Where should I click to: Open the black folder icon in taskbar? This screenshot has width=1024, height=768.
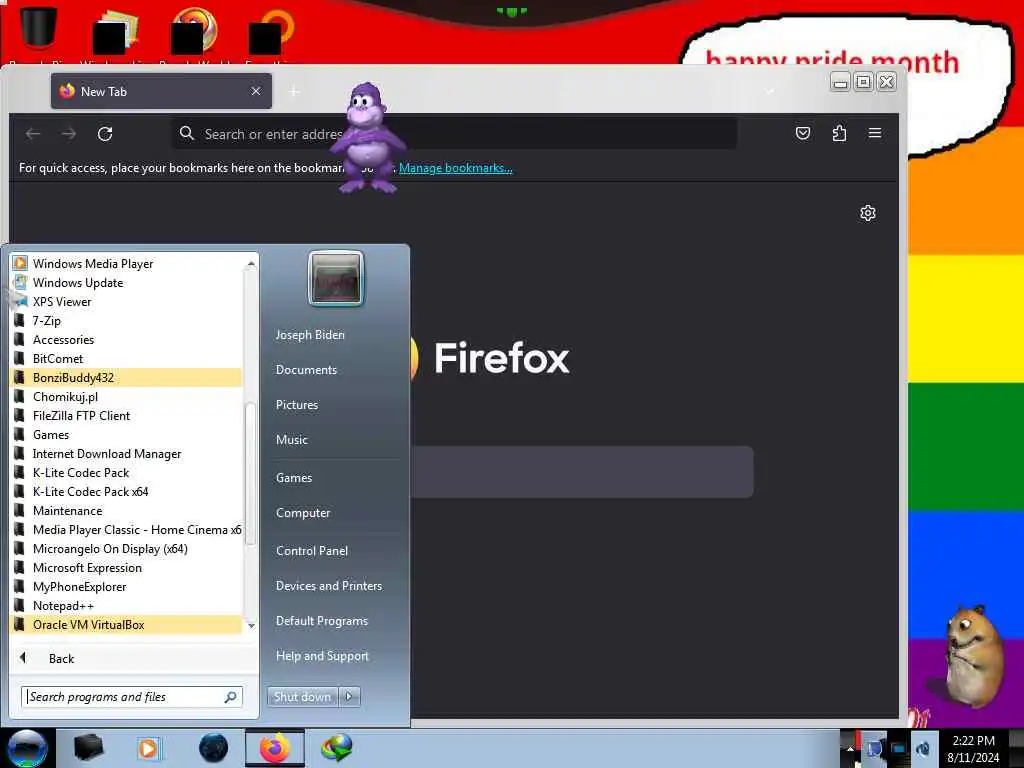coord(88,748)
